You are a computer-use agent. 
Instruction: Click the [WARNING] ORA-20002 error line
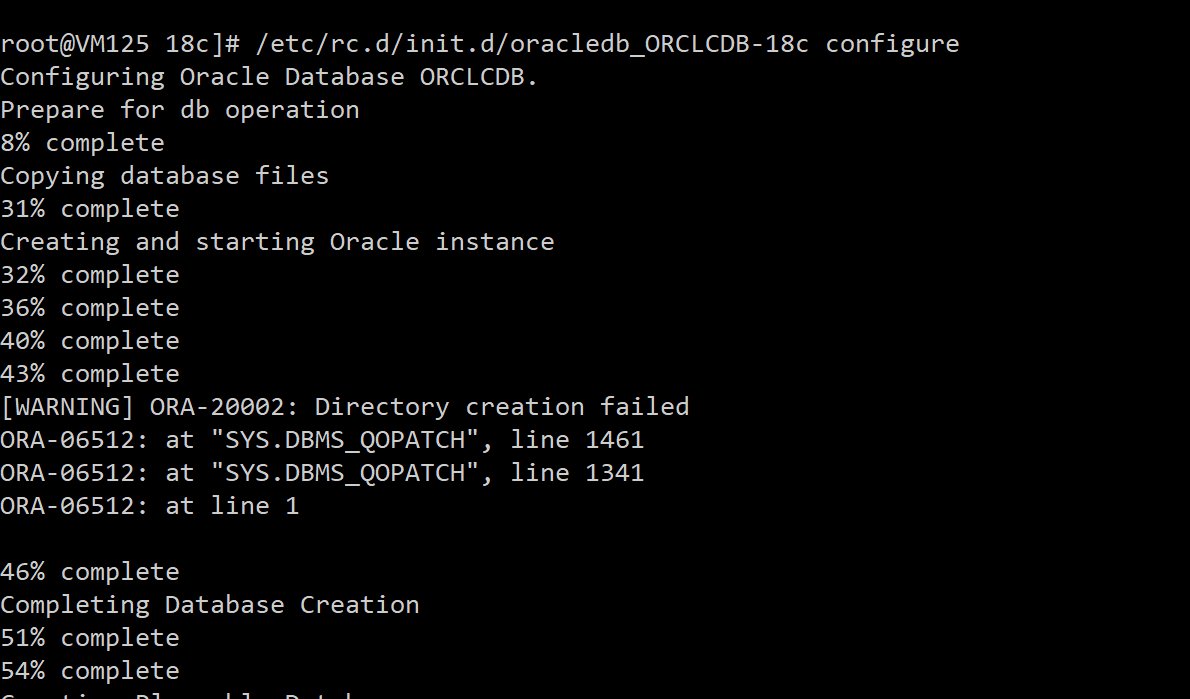pos(345,407)
